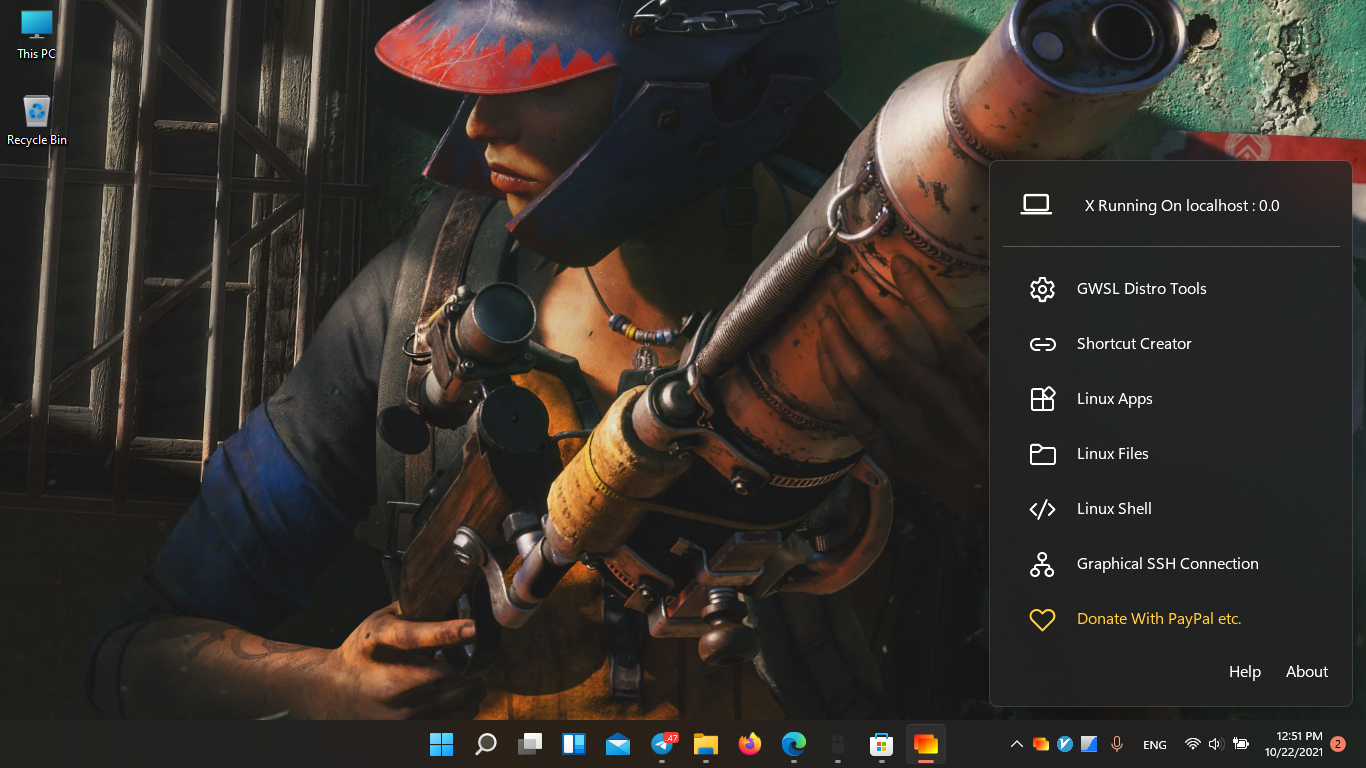Expand the hidden tray icons chevron
The width and height of the screenshot is (1366, 768).
point(1017,744)
